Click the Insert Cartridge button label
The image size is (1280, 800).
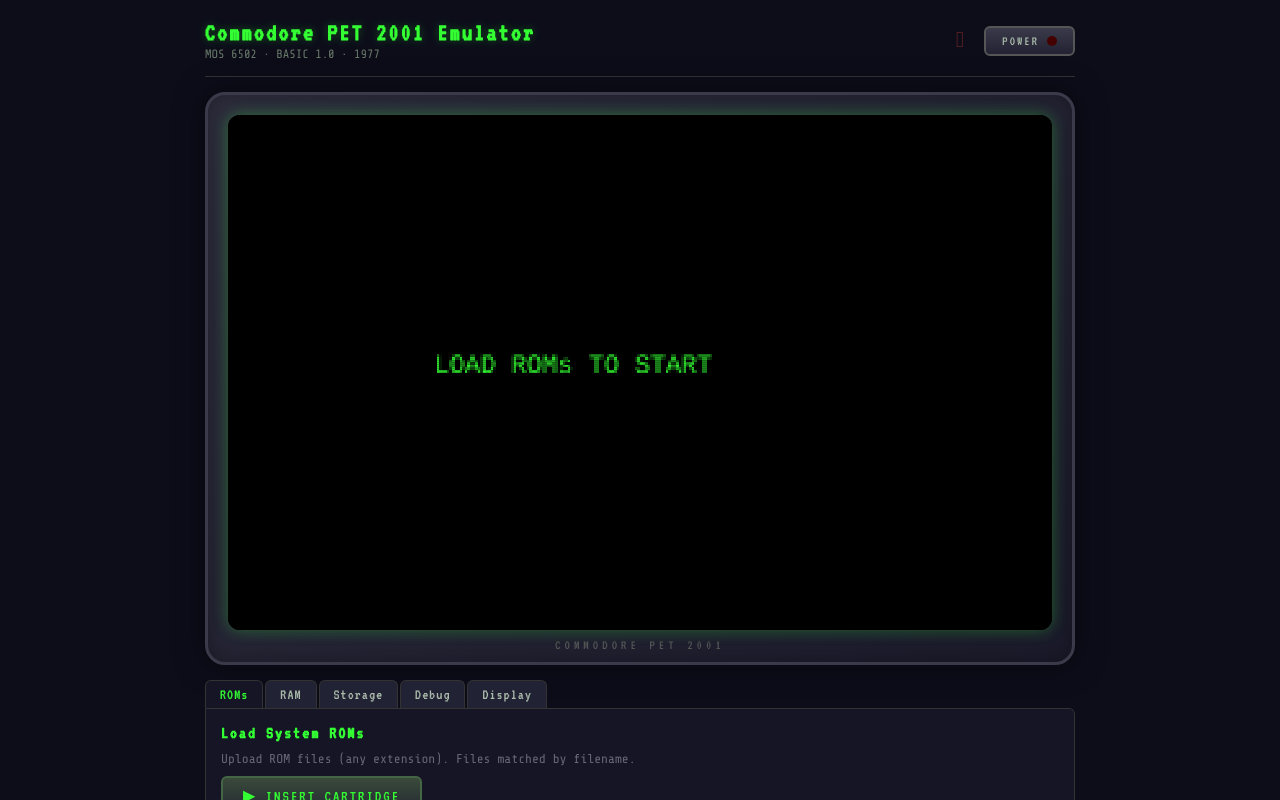[333, 796]
